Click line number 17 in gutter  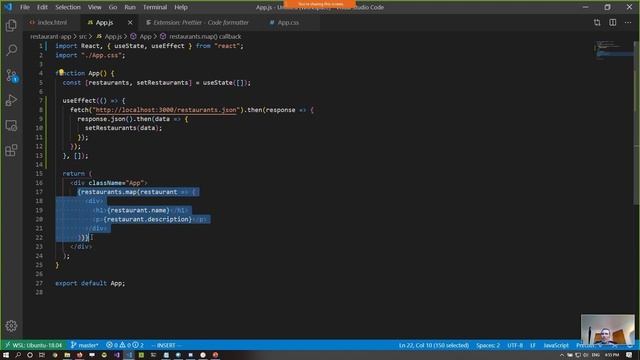point(39,192)
